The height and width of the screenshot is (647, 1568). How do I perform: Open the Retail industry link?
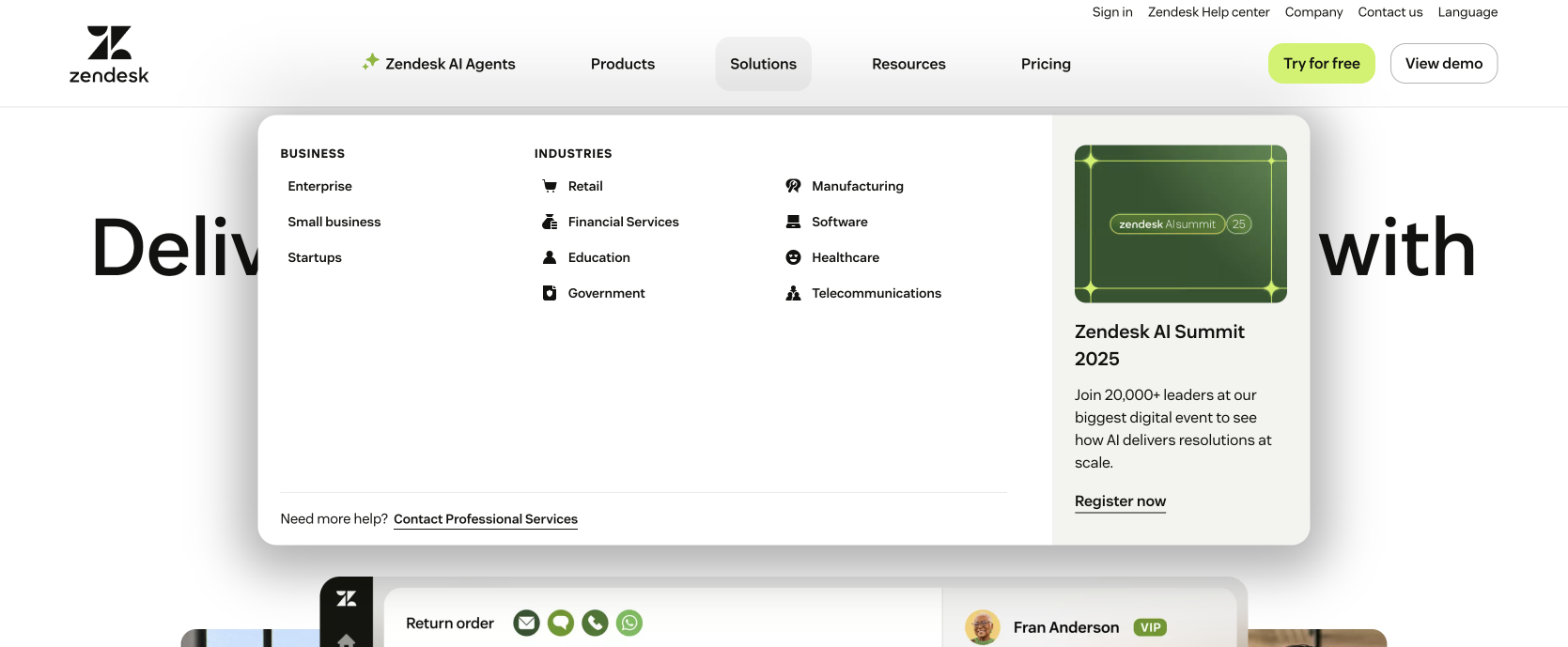pyautogui.click(x=585, y=186)
